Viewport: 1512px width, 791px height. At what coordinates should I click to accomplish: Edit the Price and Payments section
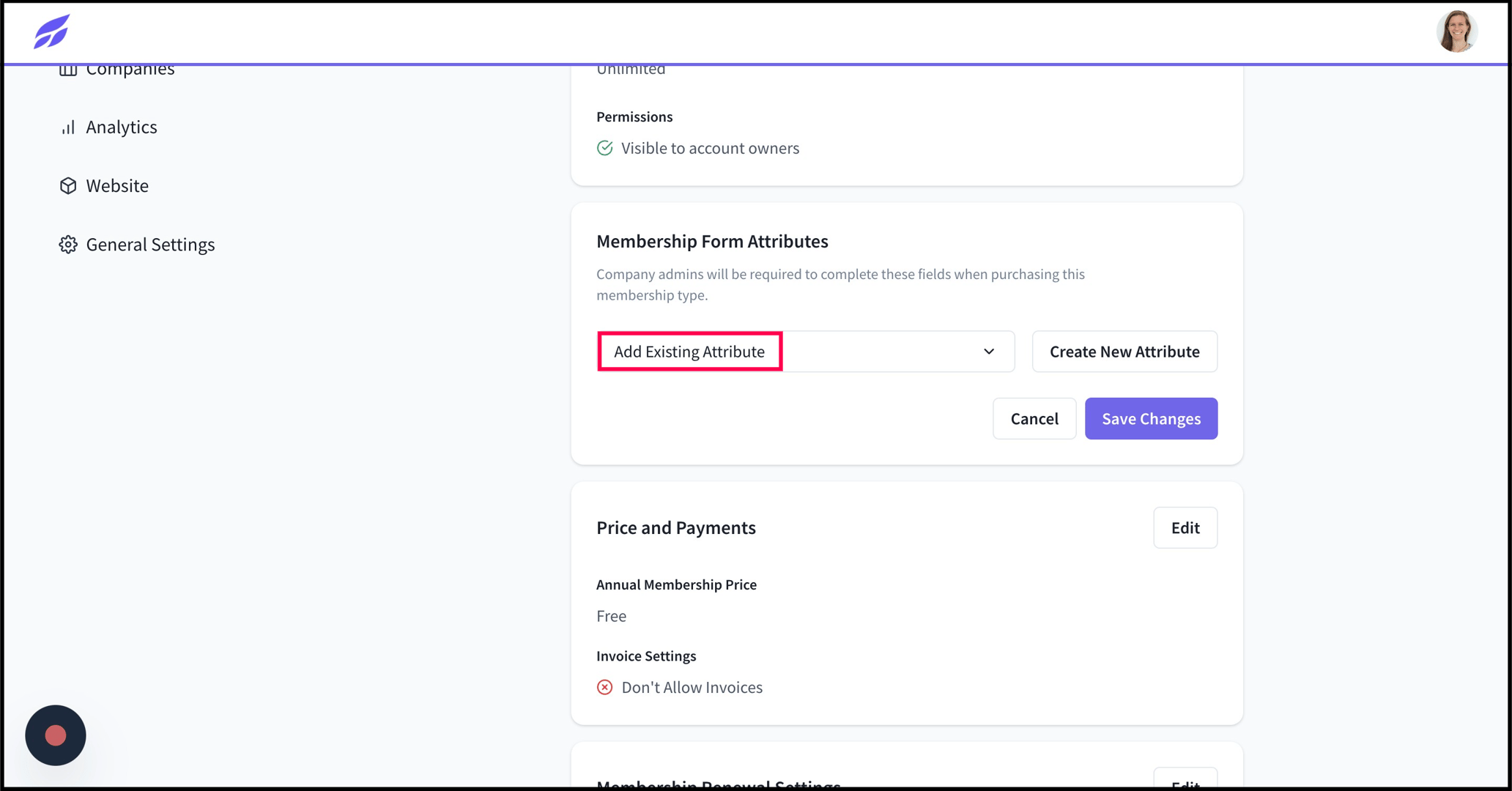tap(1185, 528)
